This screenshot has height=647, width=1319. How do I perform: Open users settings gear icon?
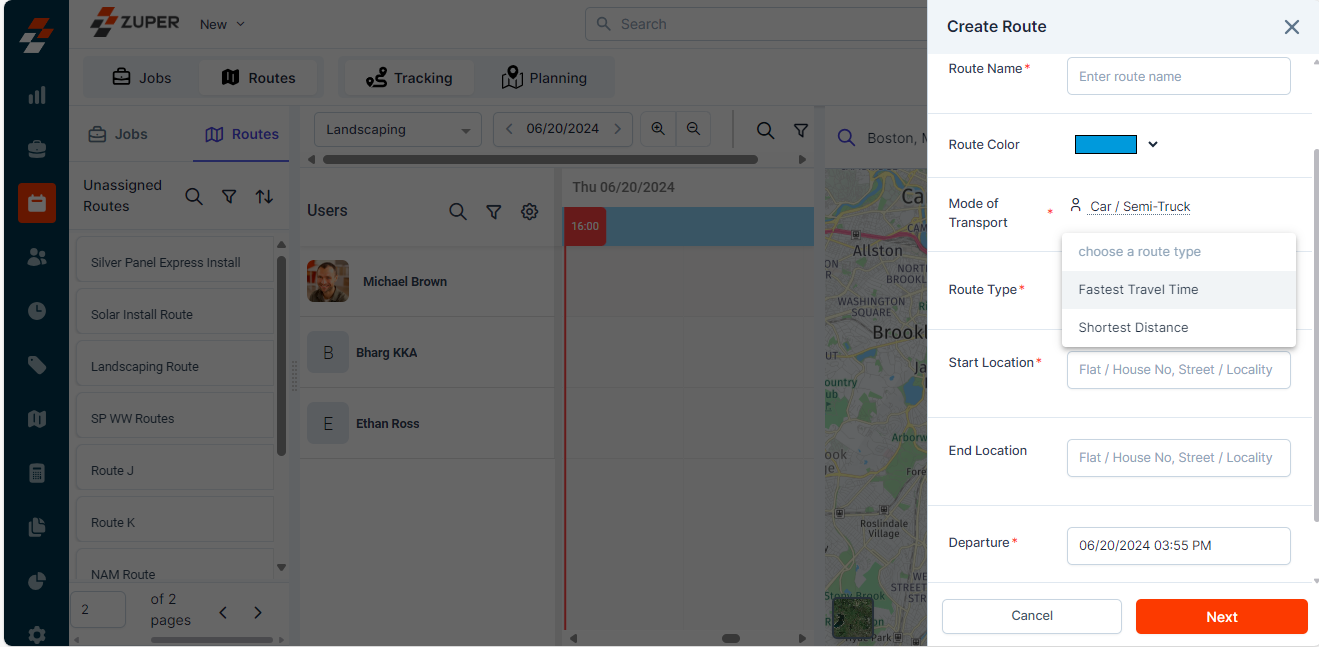point(530,211)
